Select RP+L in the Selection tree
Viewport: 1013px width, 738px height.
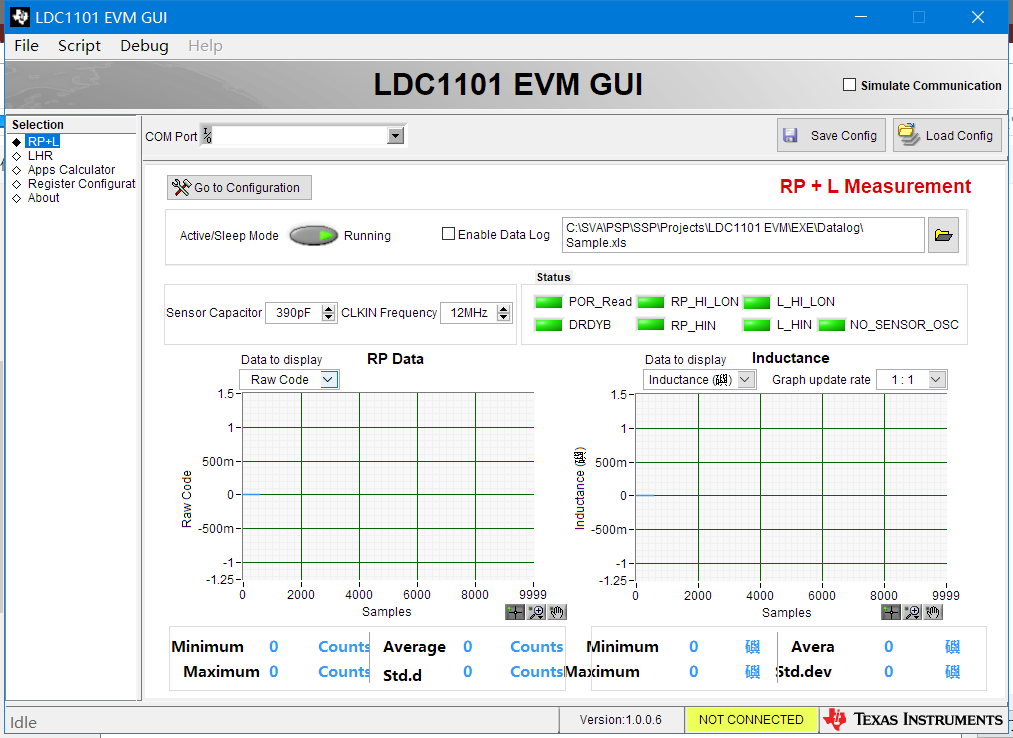click(x=43, y=142)
